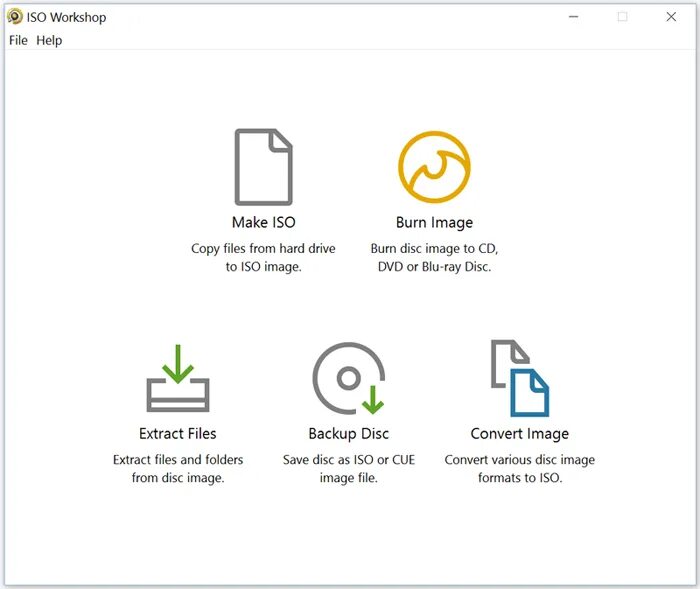Viewport: 700px width, 589px height.
Task: Launch the Convert Image pages icon
Action: click(x=520, y=378)
